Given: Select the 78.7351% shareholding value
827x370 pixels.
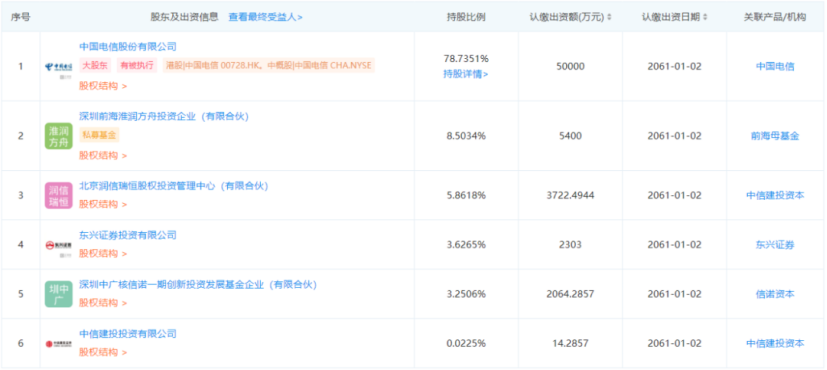Looking at the screenshot, I should [466, 58].
